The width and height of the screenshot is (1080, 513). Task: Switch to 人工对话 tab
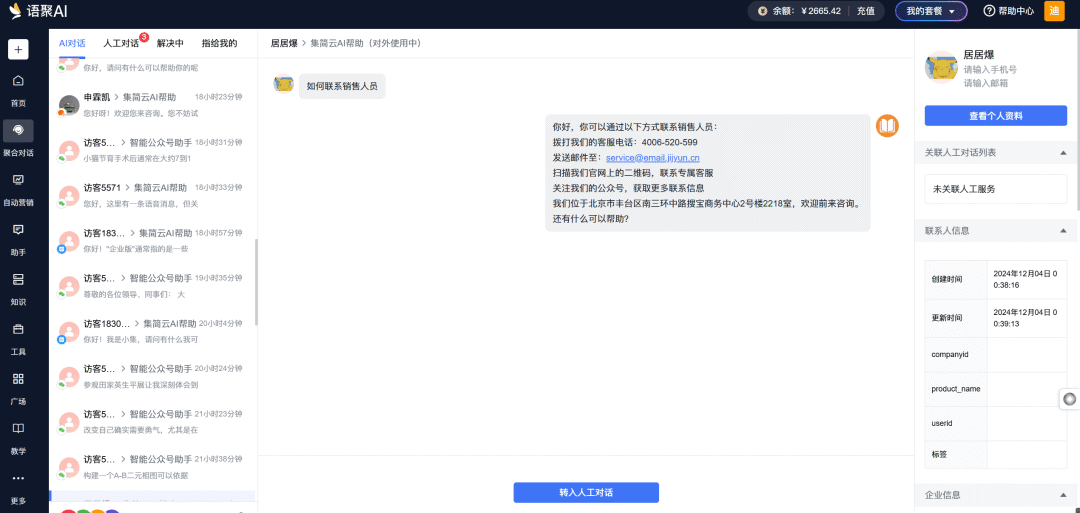[121, 43]
